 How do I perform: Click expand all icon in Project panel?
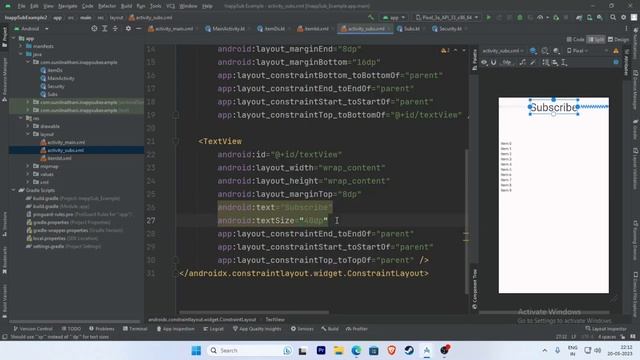(104, 29)
